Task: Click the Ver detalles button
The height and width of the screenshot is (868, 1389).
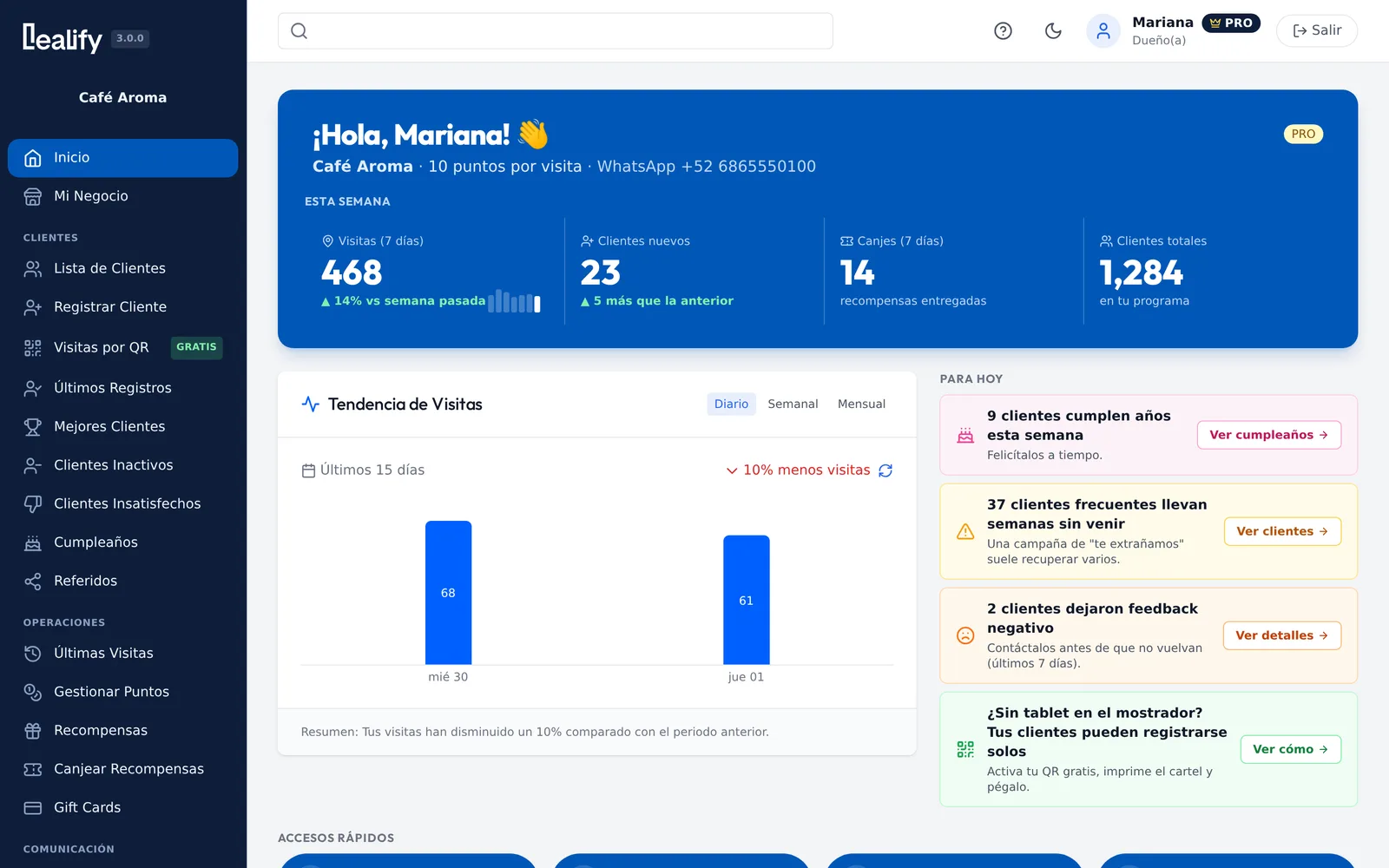Action: click(1282, 635)
